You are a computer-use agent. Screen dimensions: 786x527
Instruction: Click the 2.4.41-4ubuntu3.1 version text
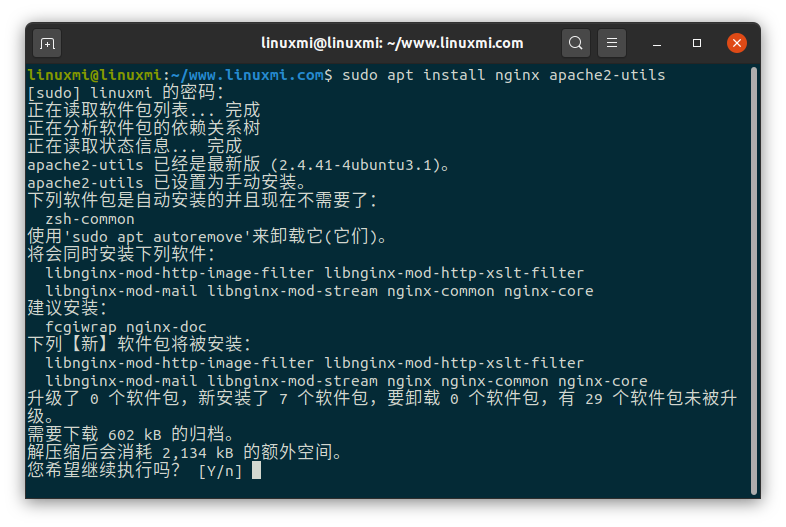357,165
